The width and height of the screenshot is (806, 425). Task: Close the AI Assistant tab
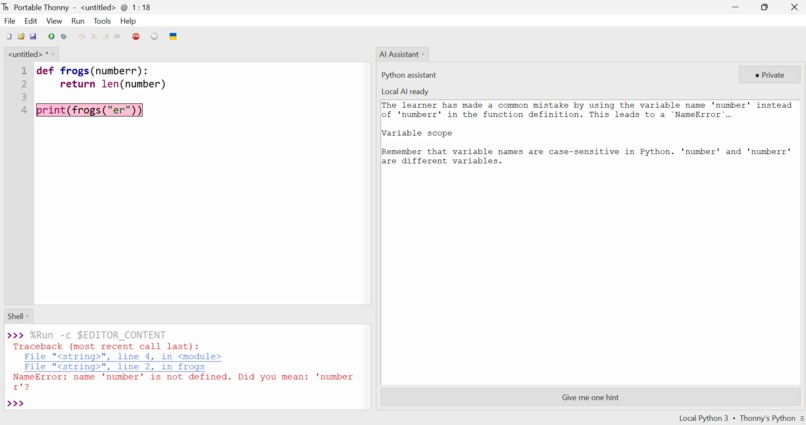pyautogui.click(x=423, y=54)
